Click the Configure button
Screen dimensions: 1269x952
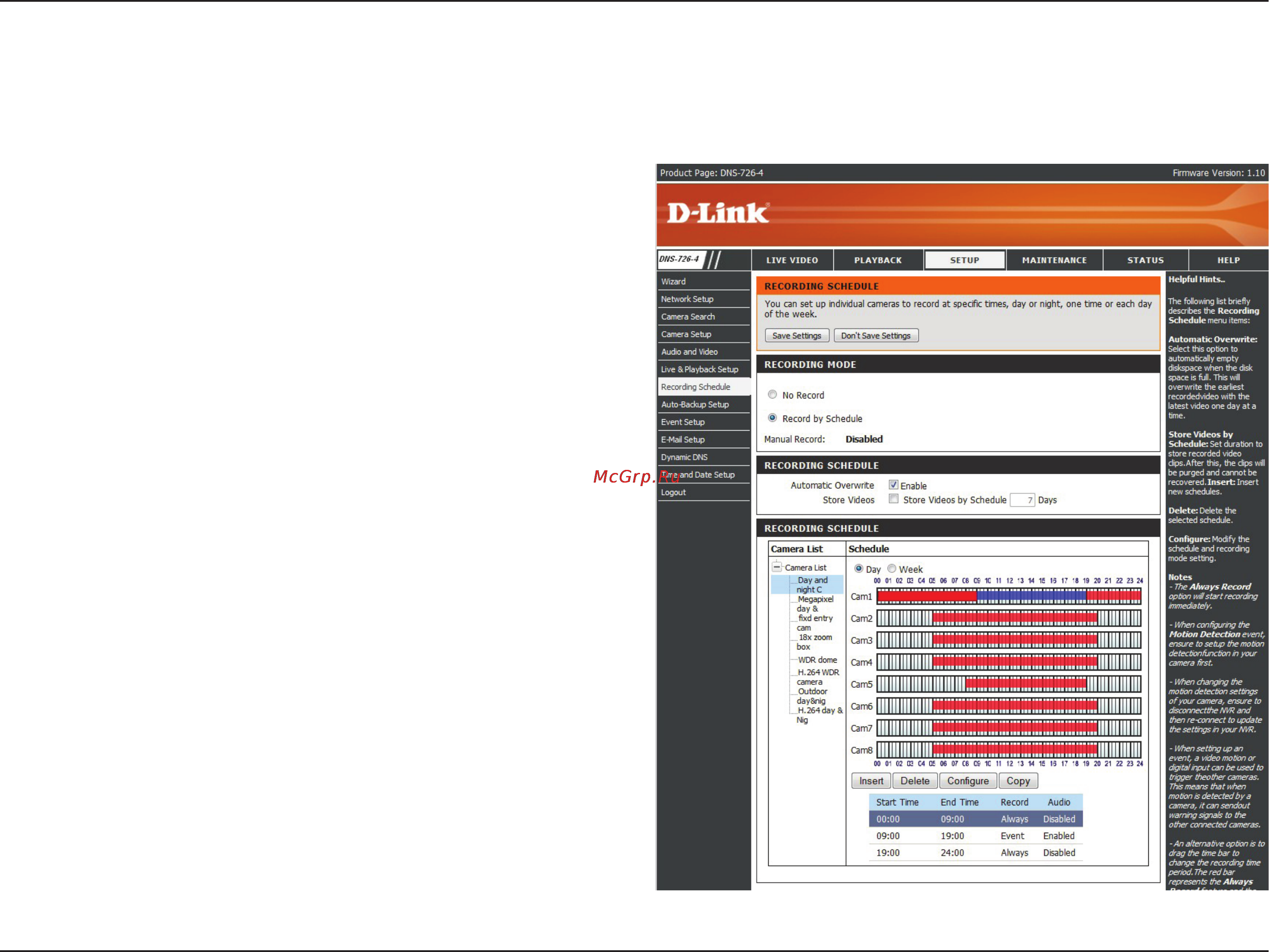click(x=968, y=781)
